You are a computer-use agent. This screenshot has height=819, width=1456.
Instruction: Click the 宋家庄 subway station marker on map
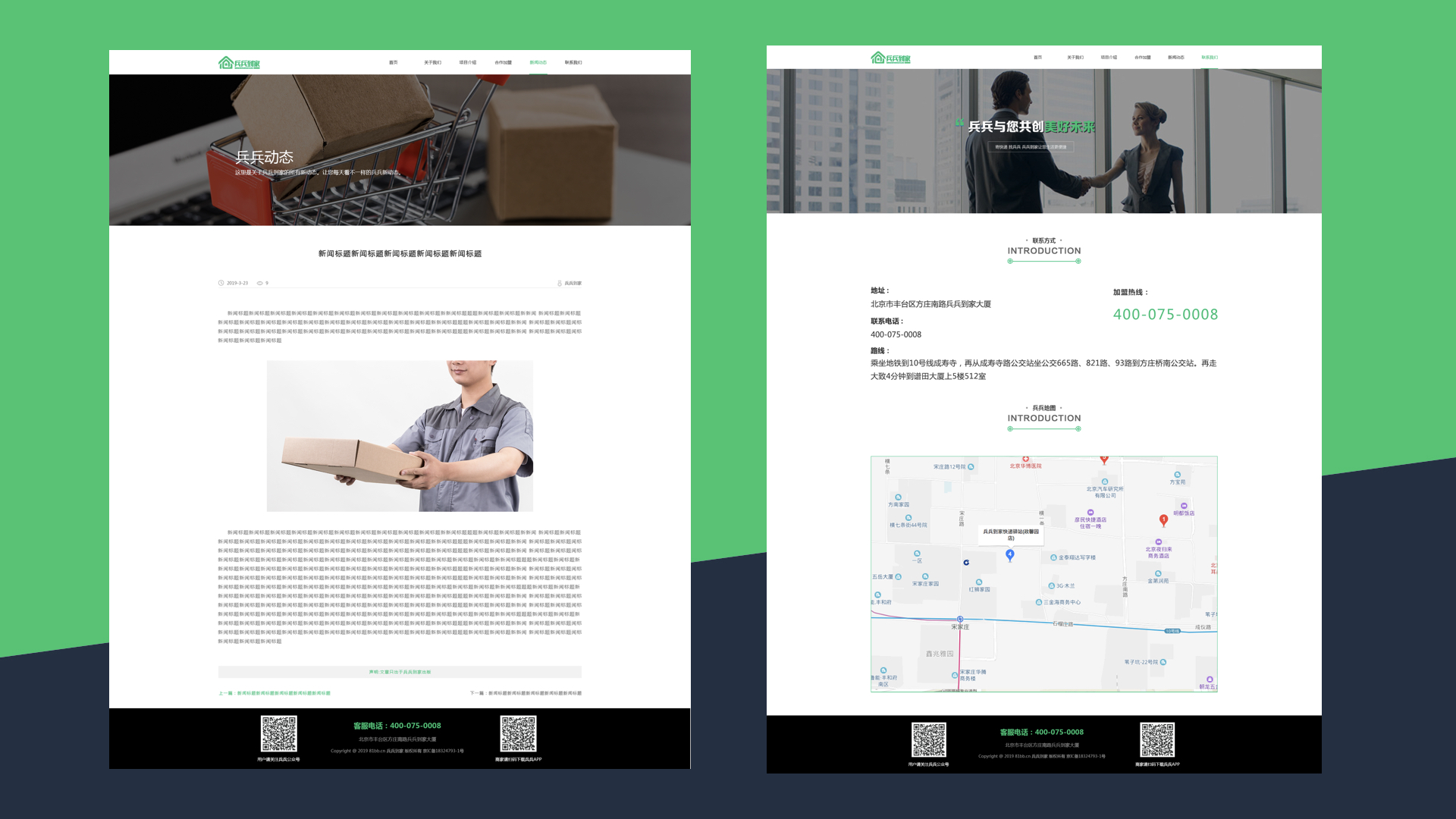coord(960,620)
